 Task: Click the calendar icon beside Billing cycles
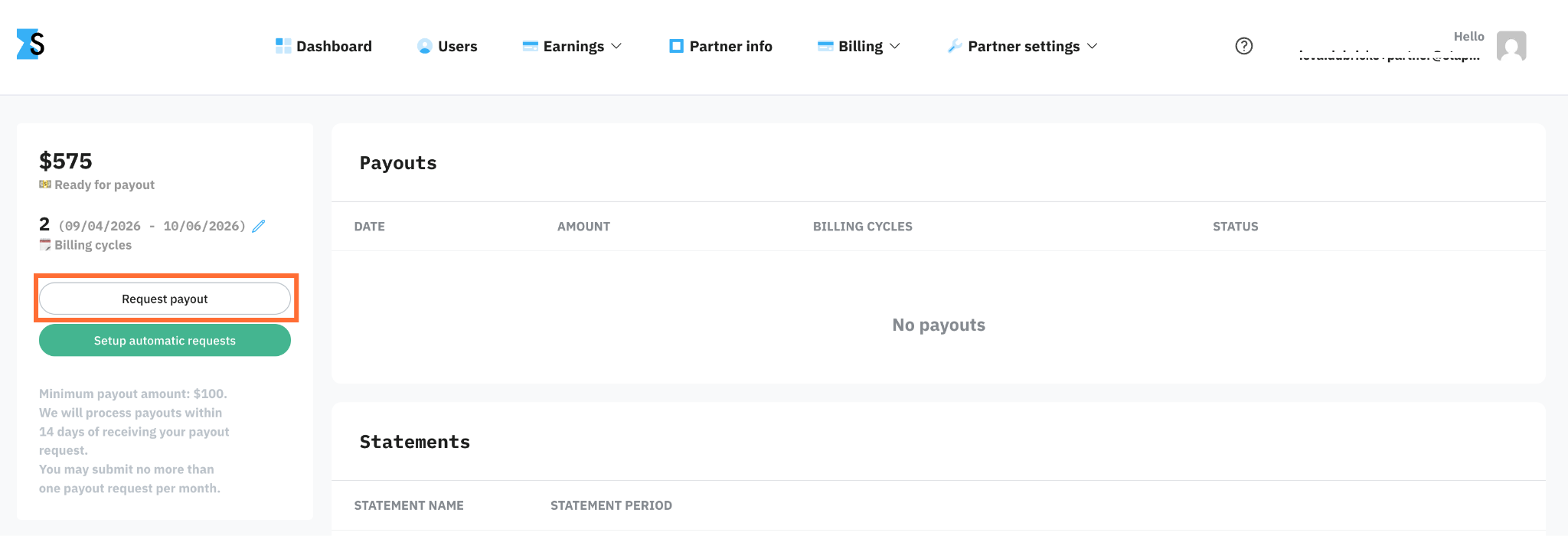pyautogui.click(x=45, y=245)
